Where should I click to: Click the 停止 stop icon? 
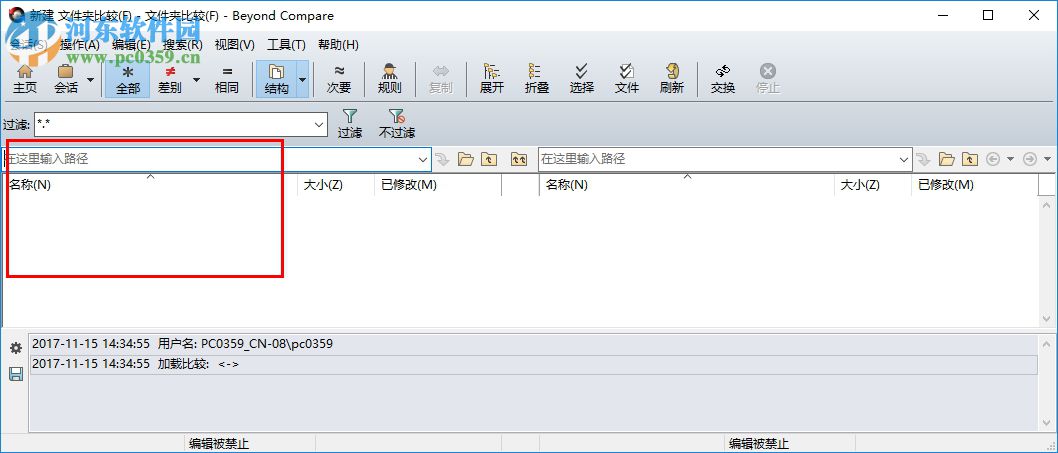[768, 79]
